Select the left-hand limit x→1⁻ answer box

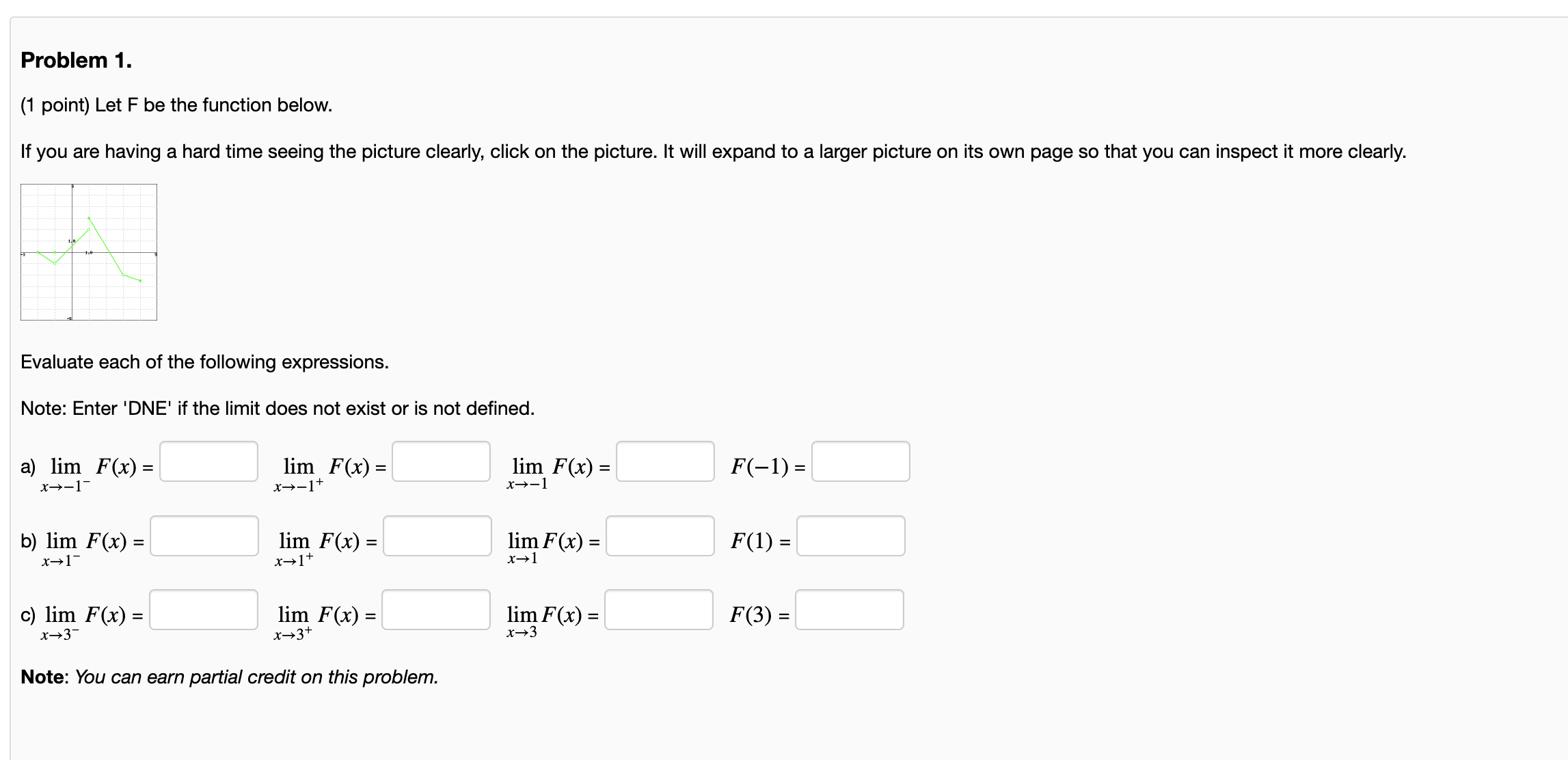coord(204,536)
